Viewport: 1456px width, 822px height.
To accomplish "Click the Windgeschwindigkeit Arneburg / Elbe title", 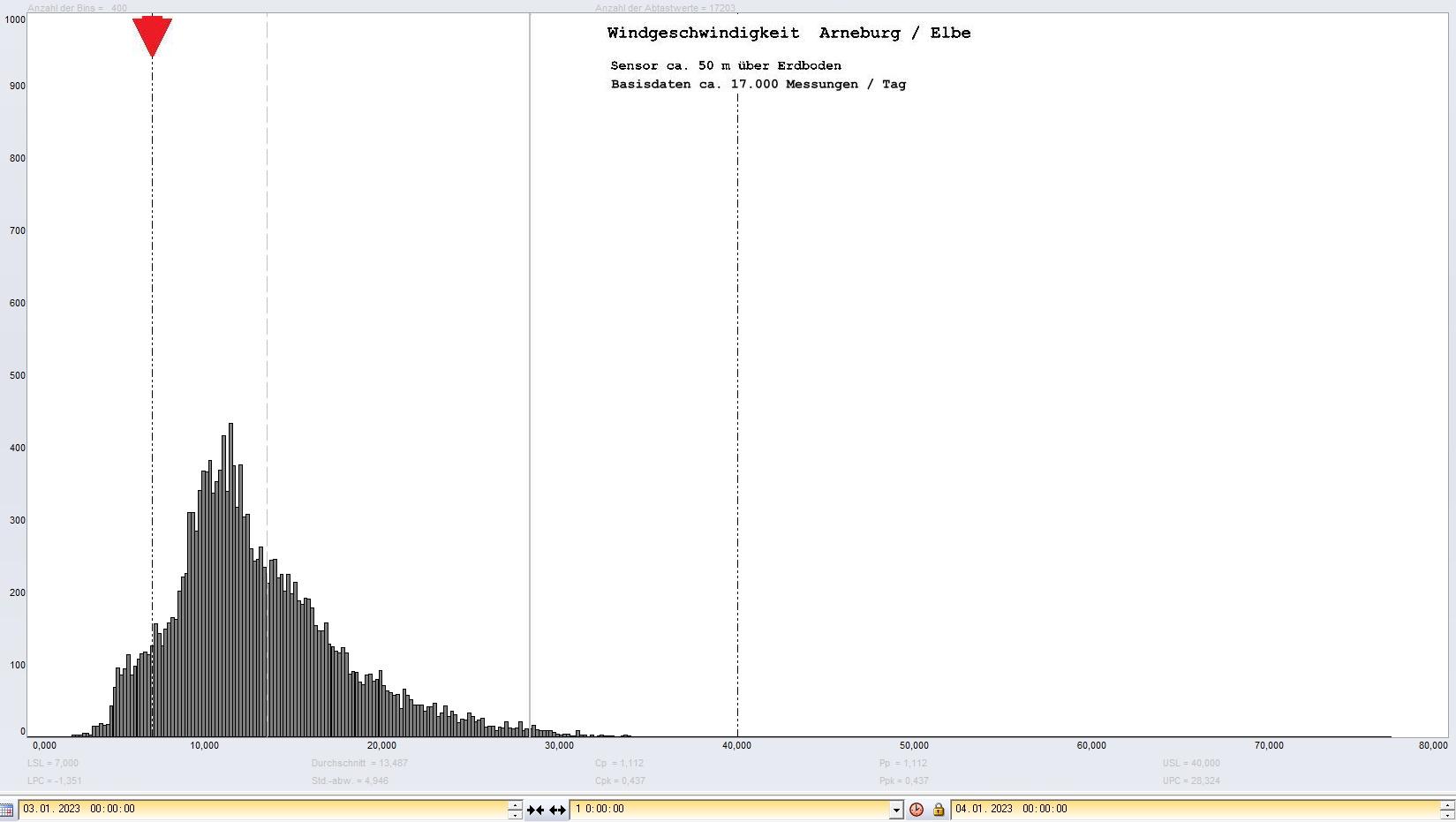I will [x=788, y=34].
